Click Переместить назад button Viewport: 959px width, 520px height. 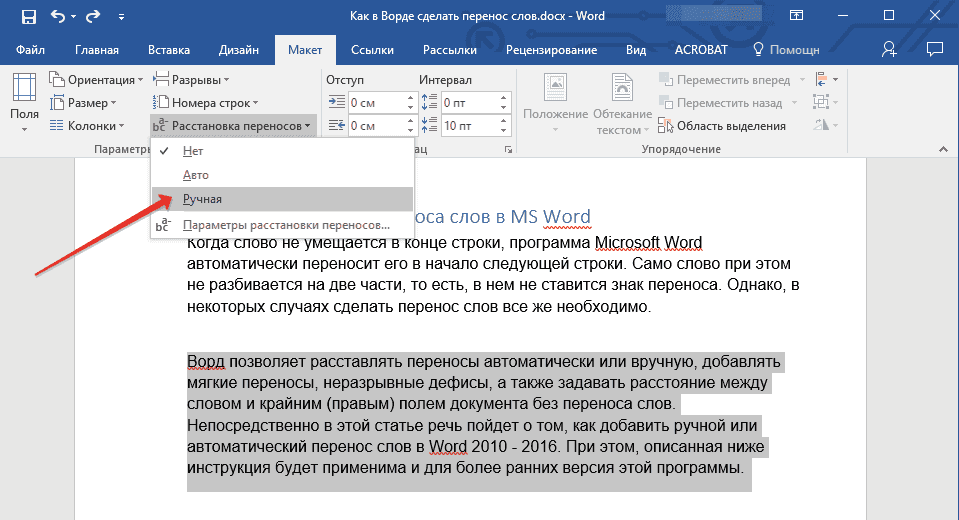(721, 103)
